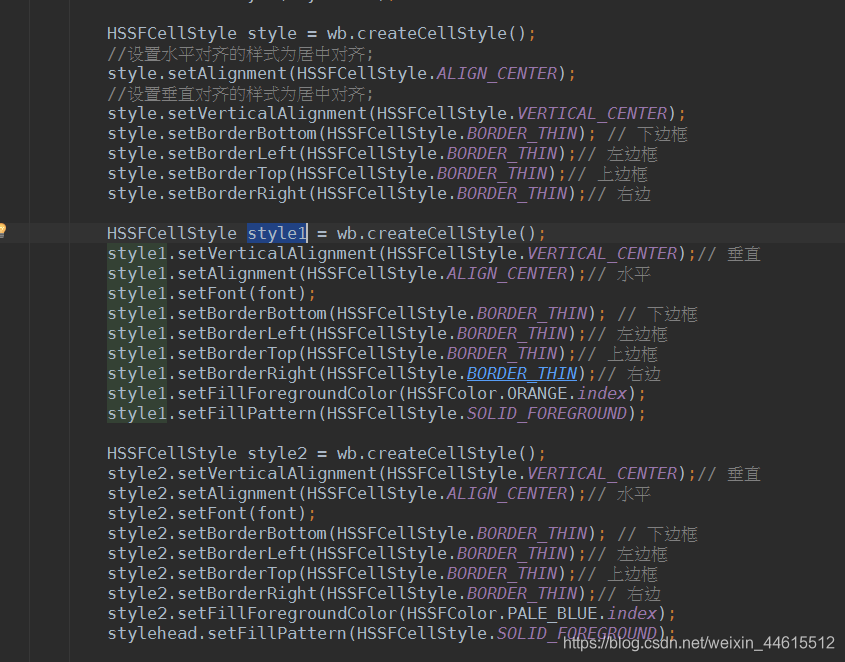Viewport: 845px width, 662px height.
Task: Click the 'HSSFCellStyle style2 = wb.createCellStyle();' line
Action: tap(326, 453)
